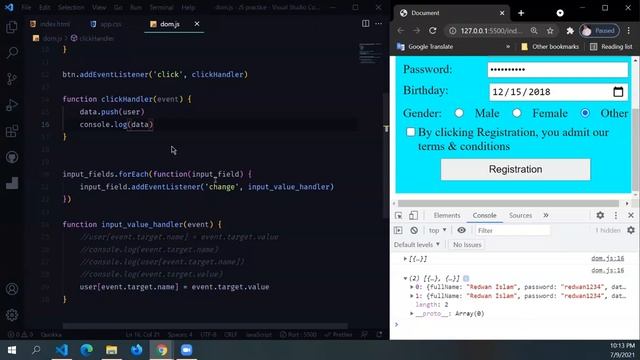Click the Registration button
Screen dimensions: 640x360
(516, 169)
